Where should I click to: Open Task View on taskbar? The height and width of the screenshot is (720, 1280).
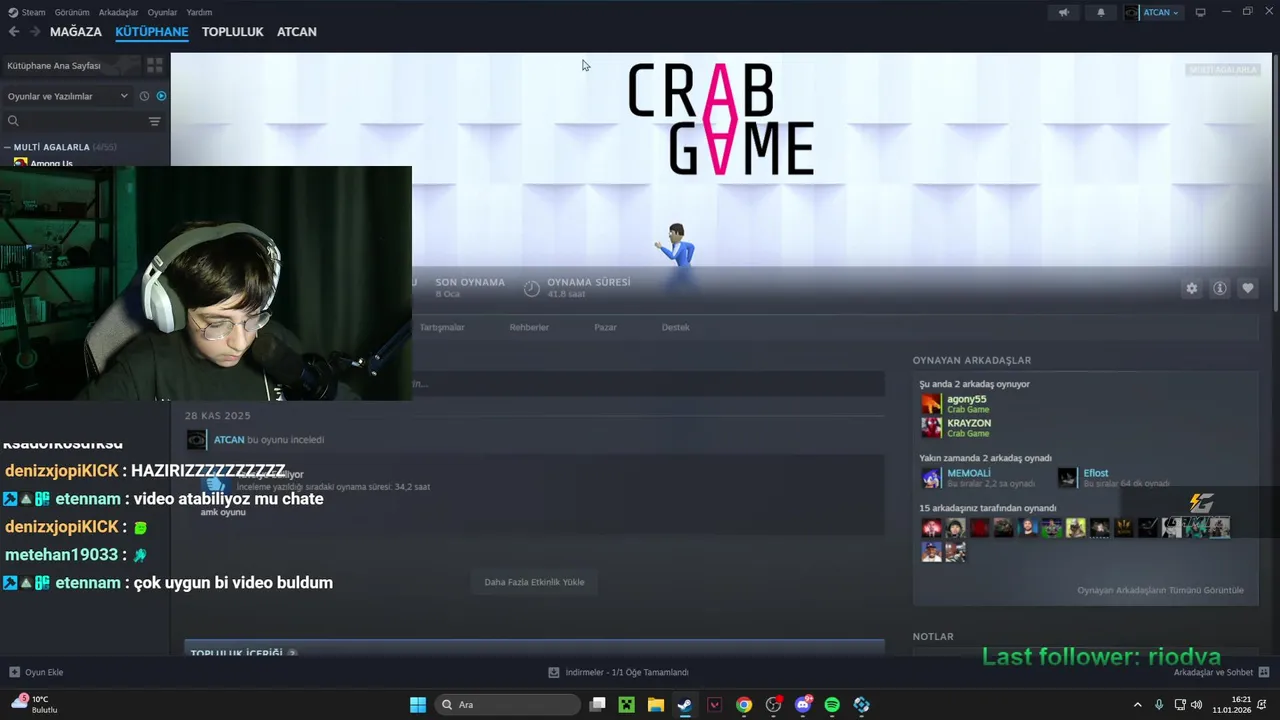597,705
